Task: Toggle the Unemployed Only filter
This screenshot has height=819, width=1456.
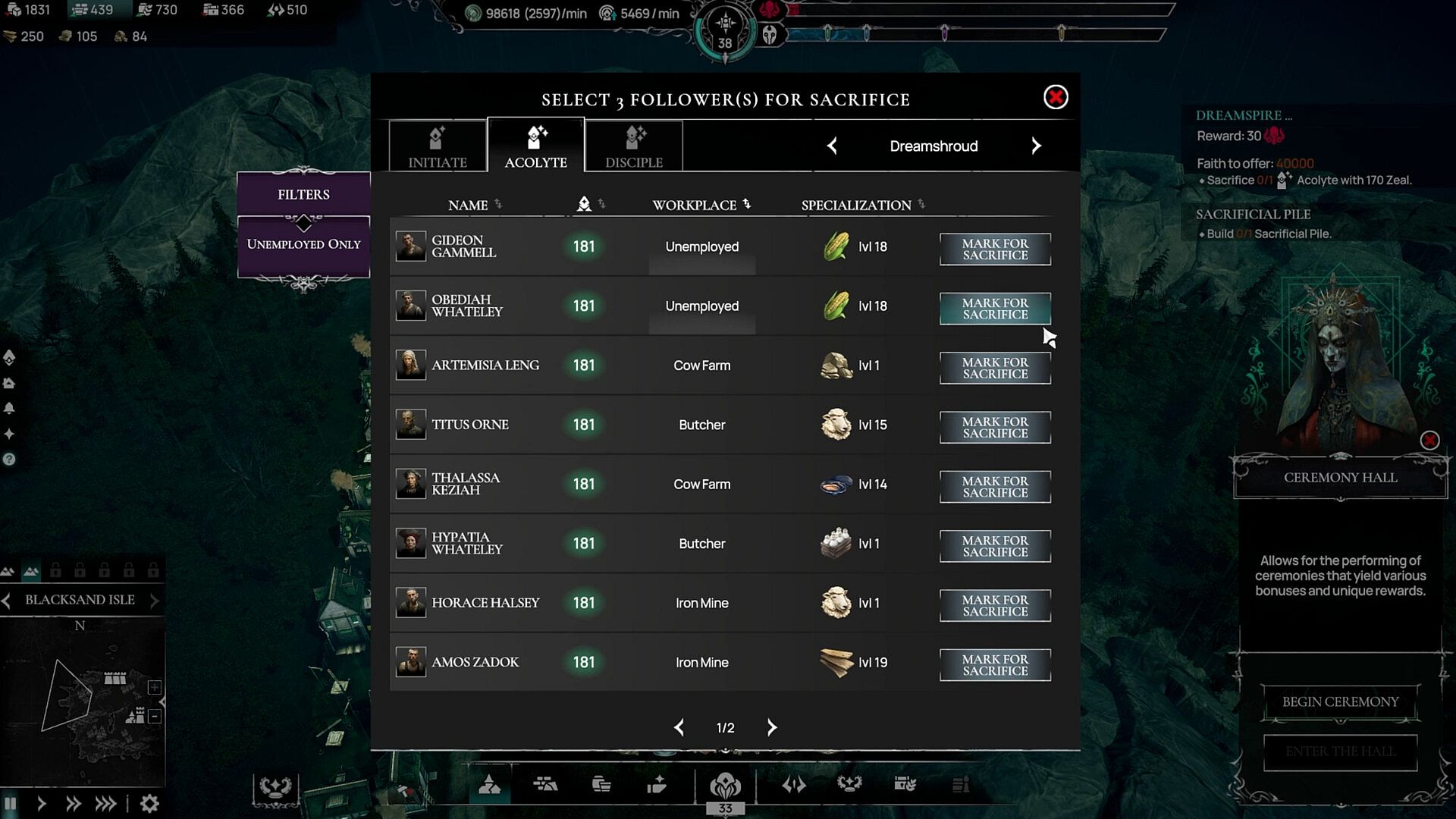Action: point(303,244)
